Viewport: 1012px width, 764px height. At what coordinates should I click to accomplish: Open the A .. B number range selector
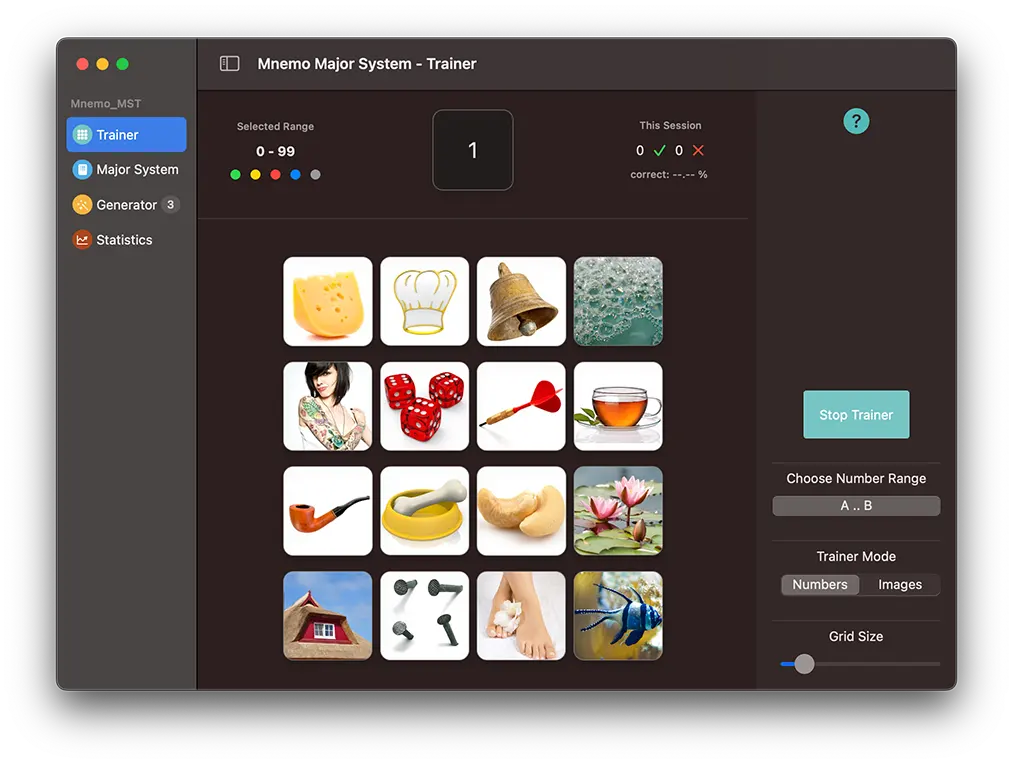coord(855,506)
